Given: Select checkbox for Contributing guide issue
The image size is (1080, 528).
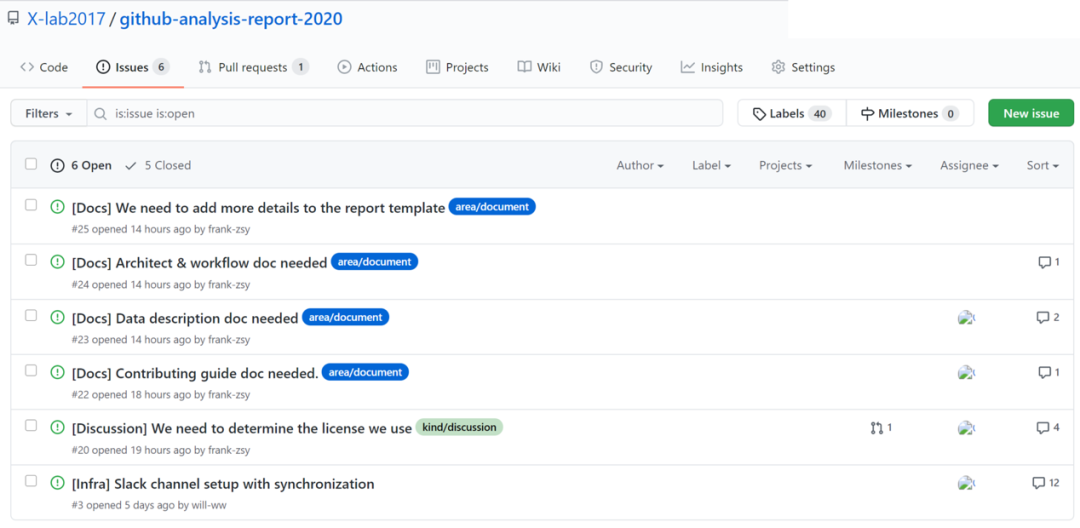Looking at the screenshot, I should pos(31,370).
